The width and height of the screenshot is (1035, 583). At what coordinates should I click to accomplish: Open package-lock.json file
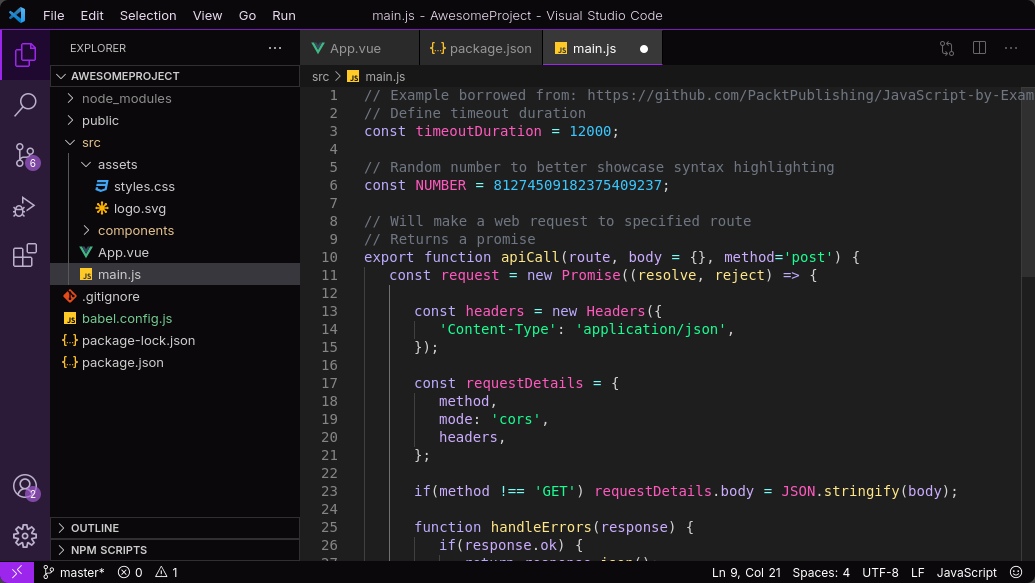[175, 341]
